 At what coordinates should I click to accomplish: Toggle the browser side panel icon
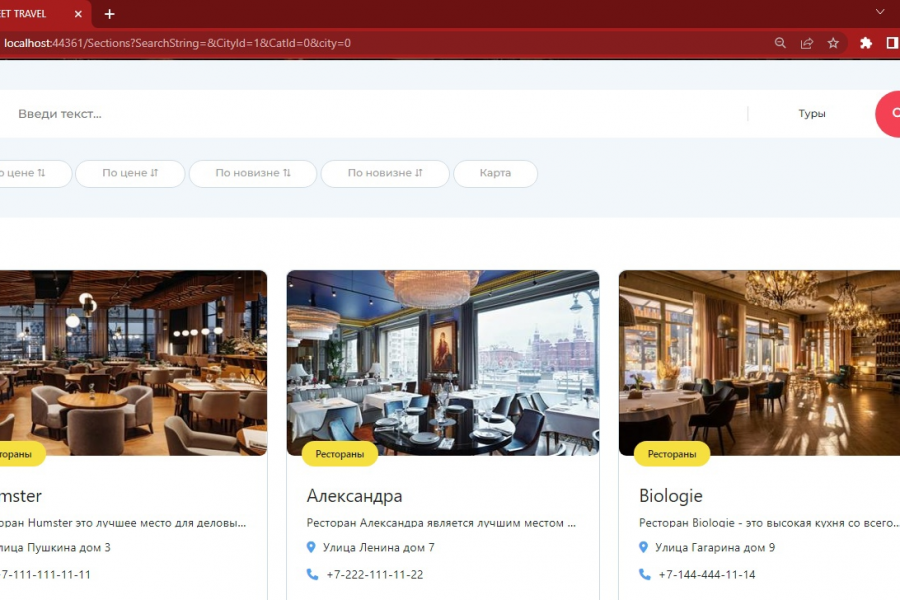pos(892,43)
